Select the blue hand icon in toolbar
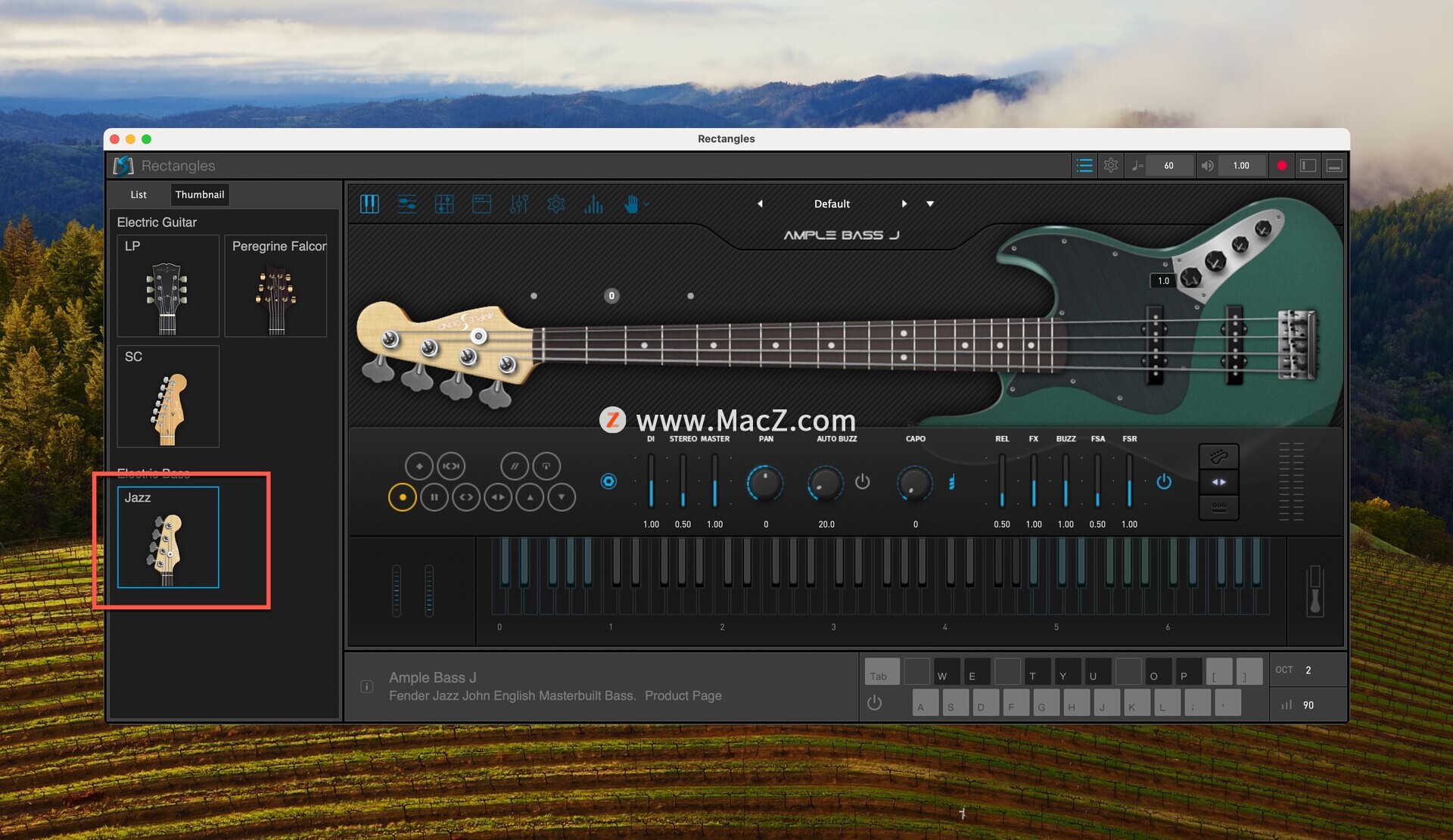The width and height of the screenshot is (1453, 840). (630, 204)
